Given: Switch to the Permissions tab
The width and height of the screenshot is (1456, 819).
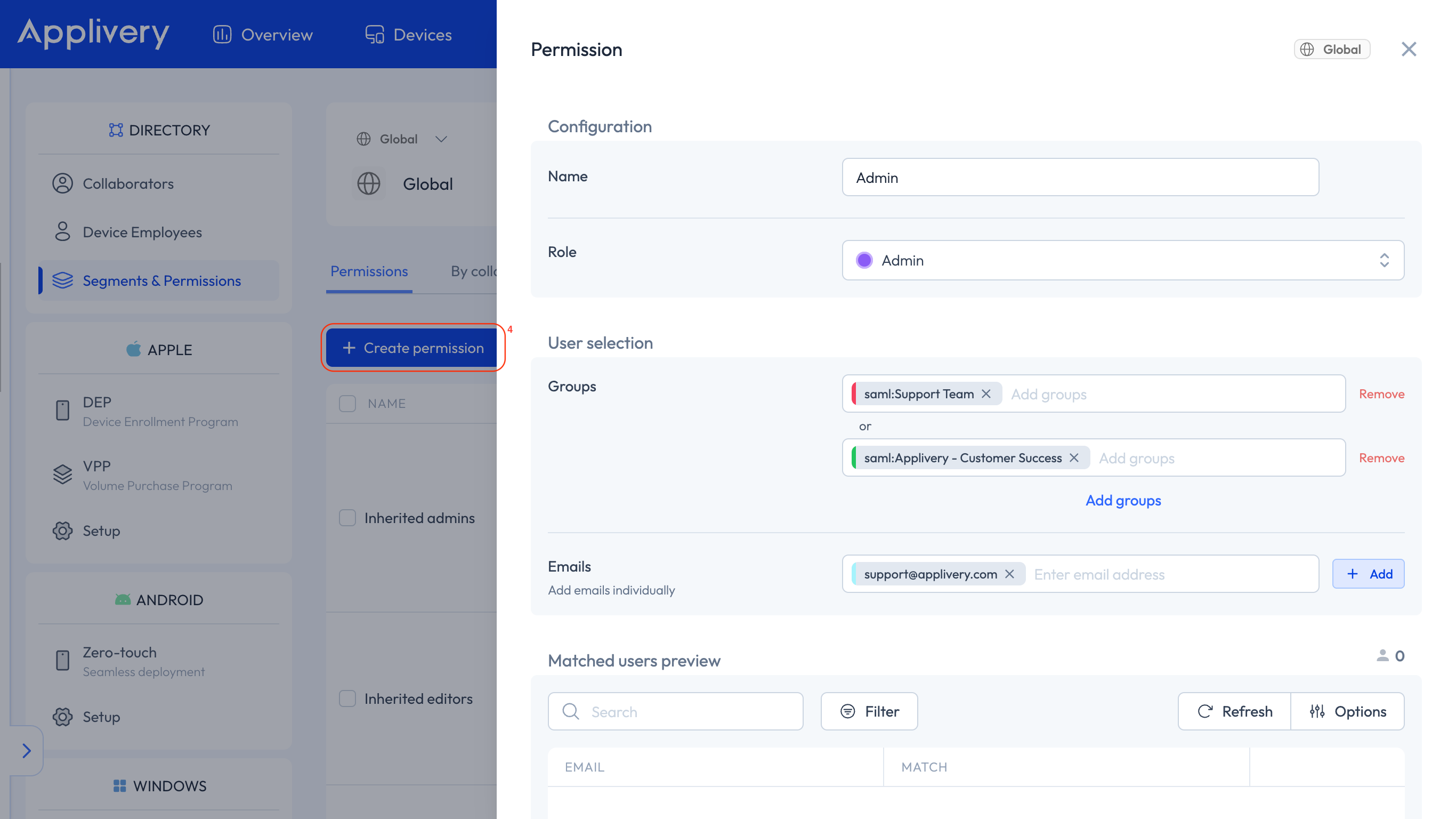Looking at the screenshot, I should tap(369, 271).
